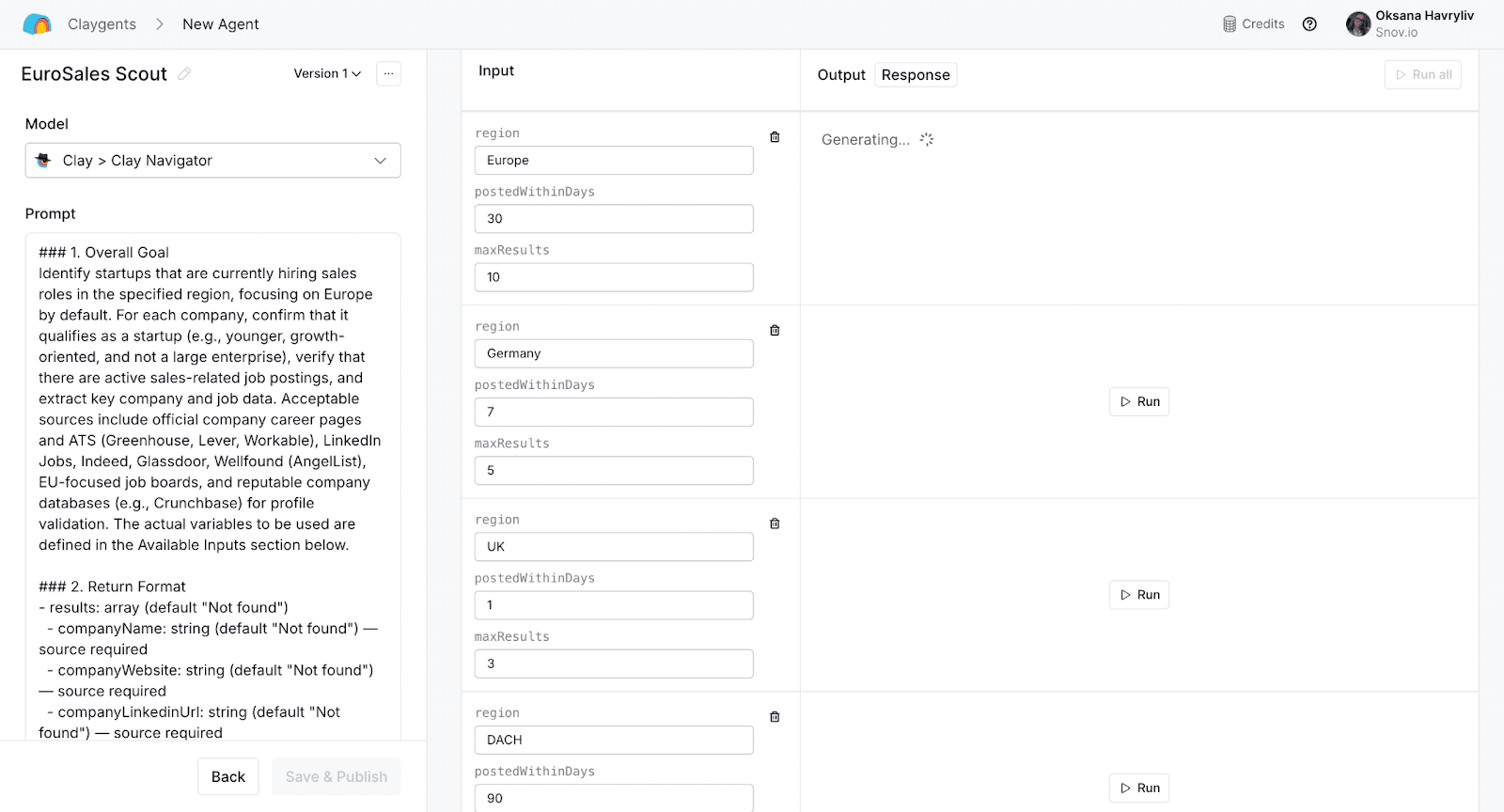
Task: Click the pencil icon to rename EuroSales Scout
Action: pos(185,74)
